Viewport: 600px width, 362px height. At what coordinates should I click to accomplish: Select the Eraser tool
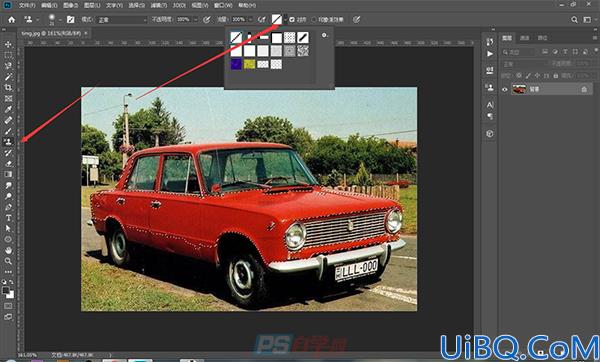pos(8,163)
